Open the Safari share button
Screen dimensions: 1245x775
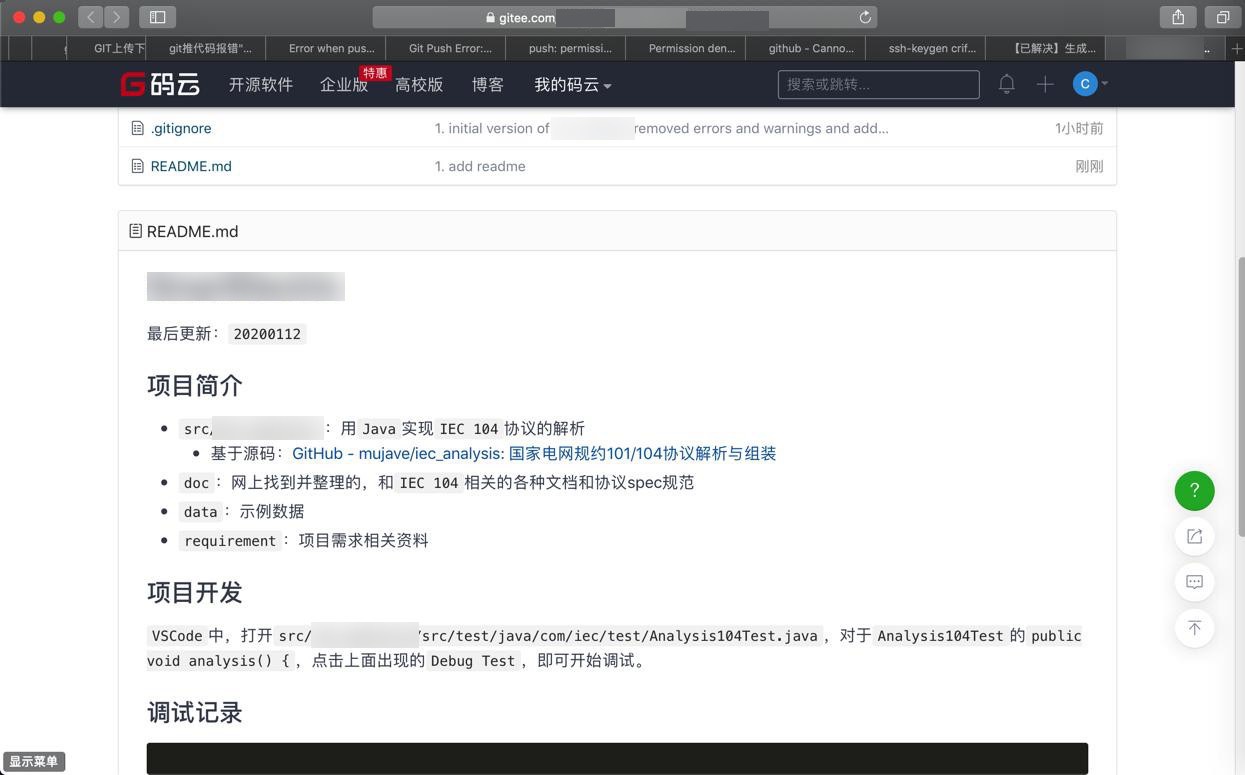pyautogui.click(x=1178, y=17)
